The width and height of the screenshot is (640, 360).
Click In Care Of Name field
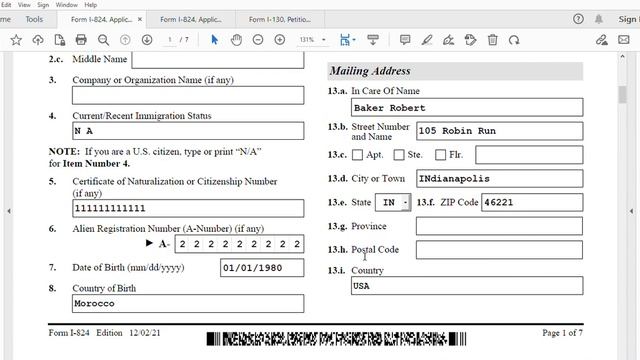click(x=467, y=108)
